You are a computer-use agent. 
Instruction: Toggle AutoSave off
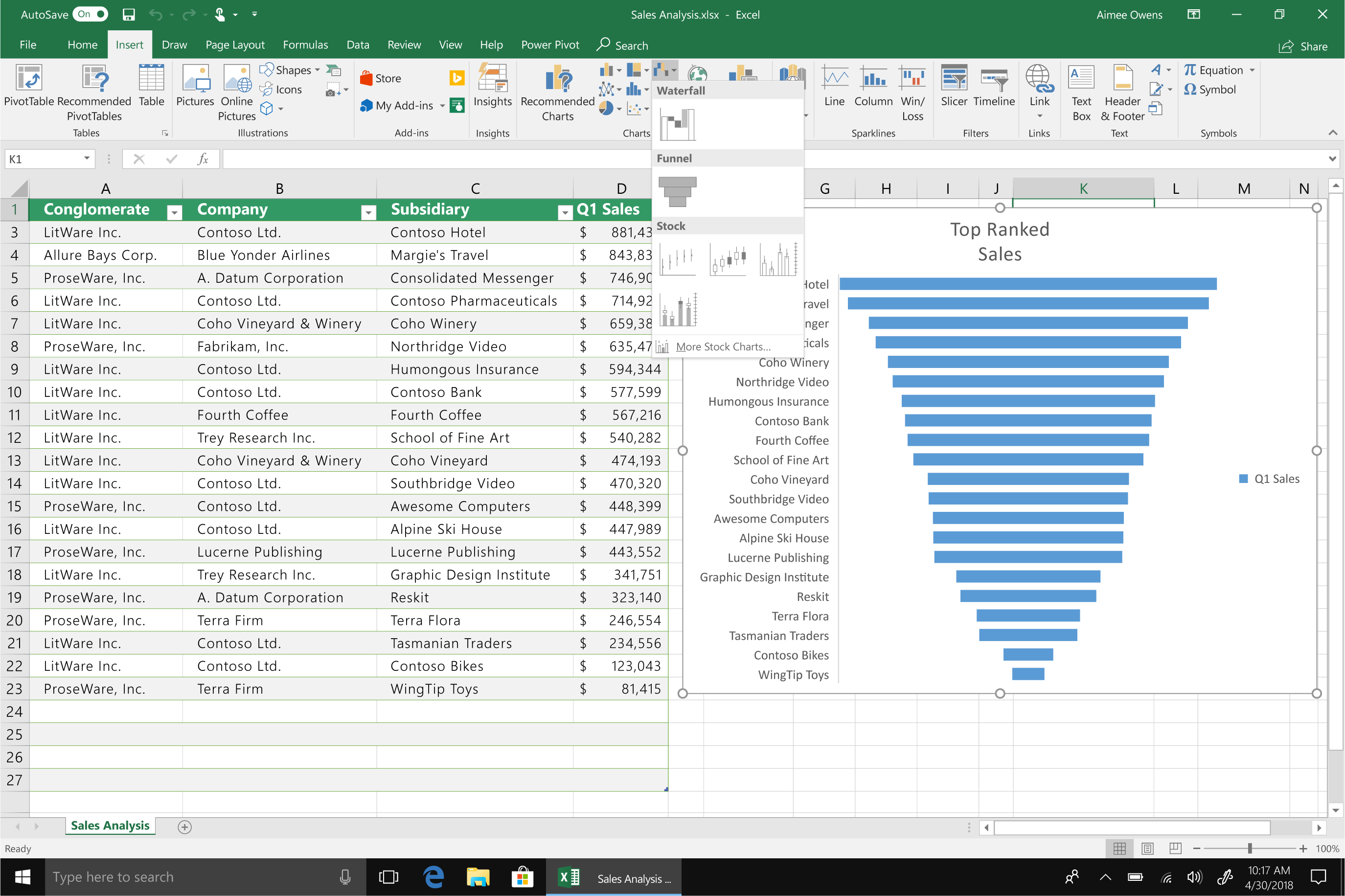click(x=91, y=14)
